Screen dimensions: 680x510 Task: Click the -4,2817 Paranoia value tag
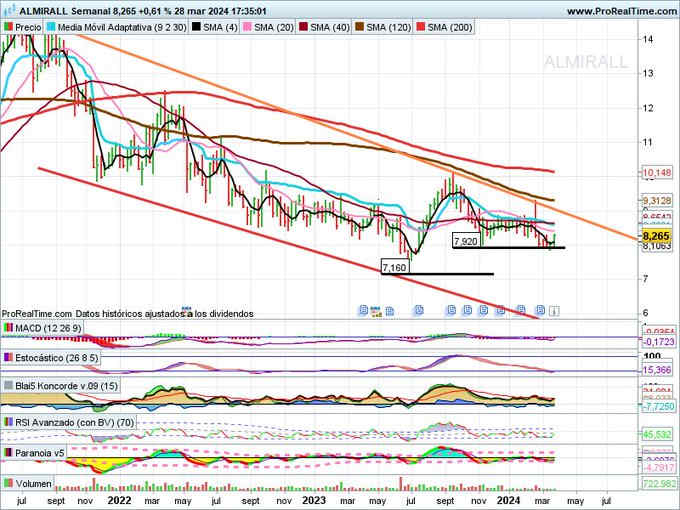658,468
